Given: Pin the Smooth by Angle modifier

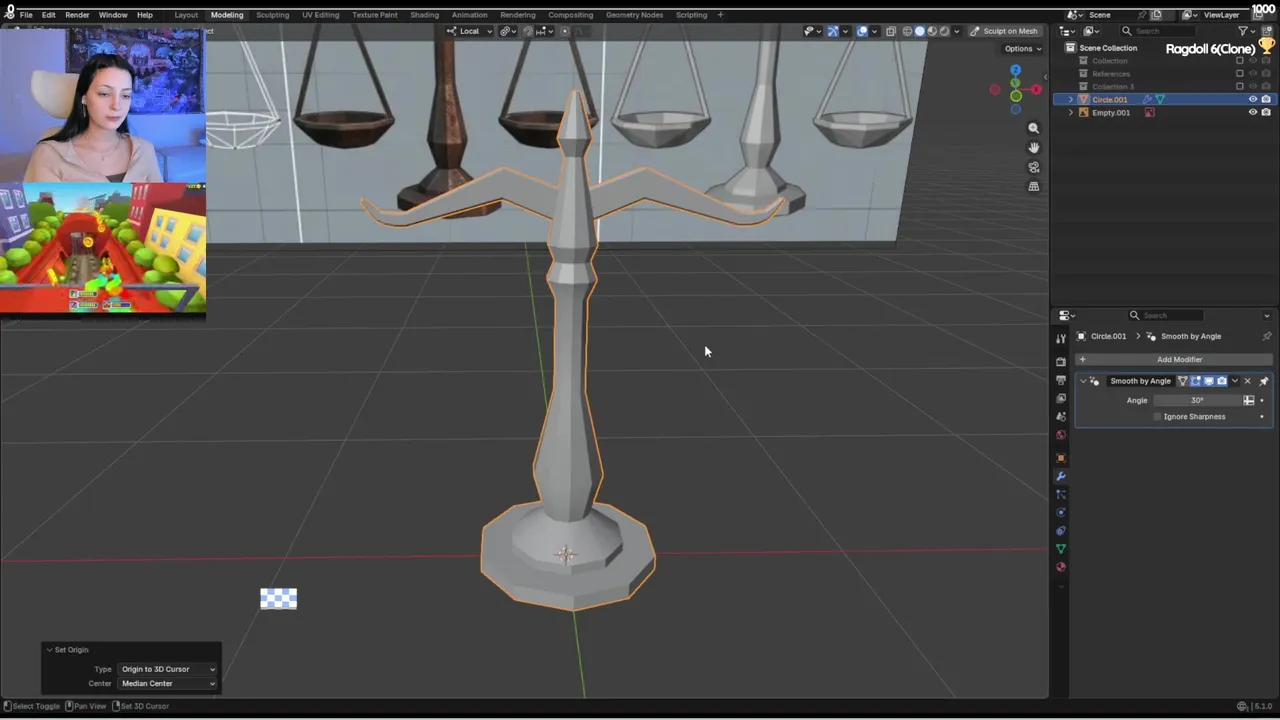Looking at the screenshot, I should click(x=1263, y=381).
